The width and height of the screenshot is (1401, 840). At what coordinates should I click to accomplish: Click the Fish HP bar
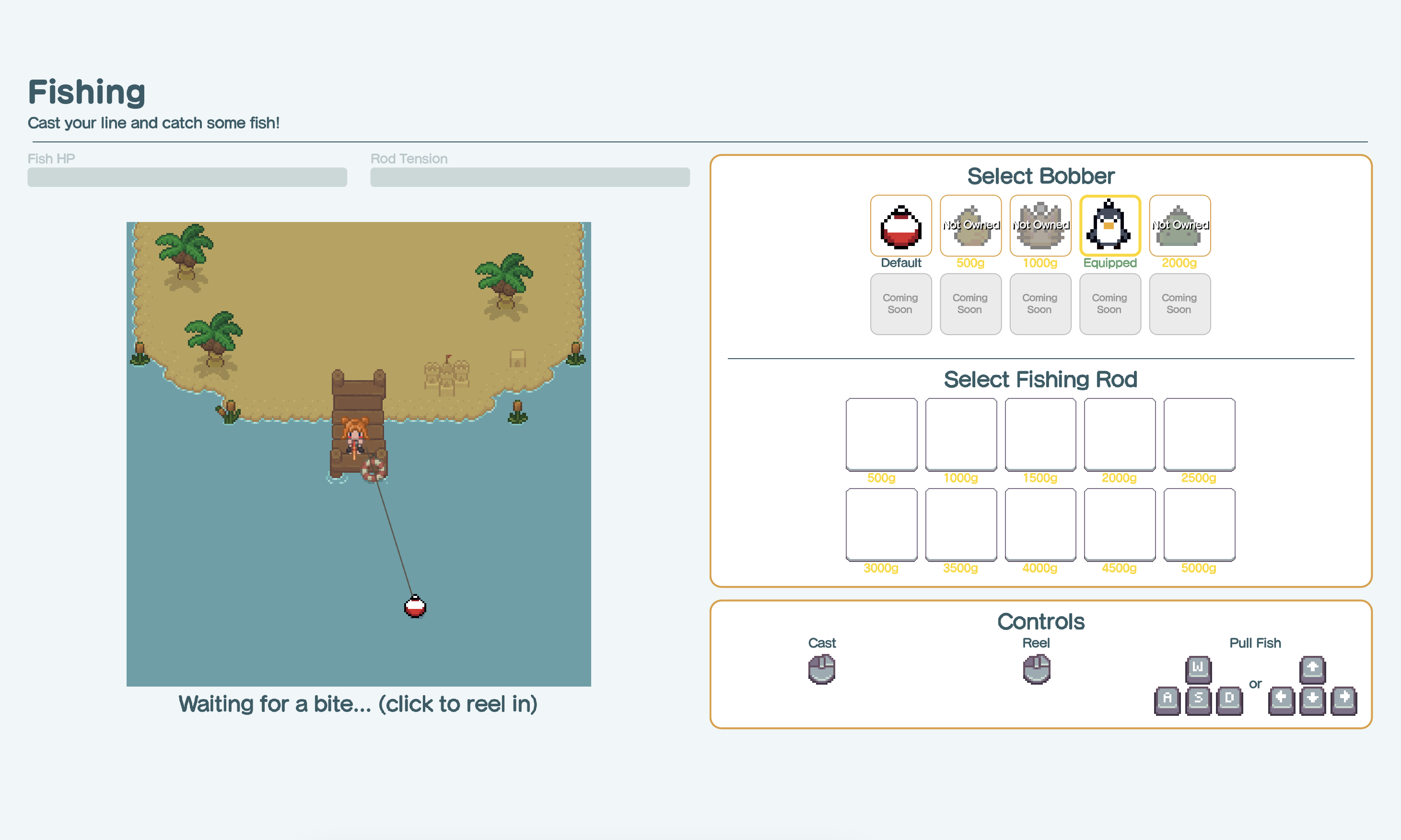pos(187,177)
